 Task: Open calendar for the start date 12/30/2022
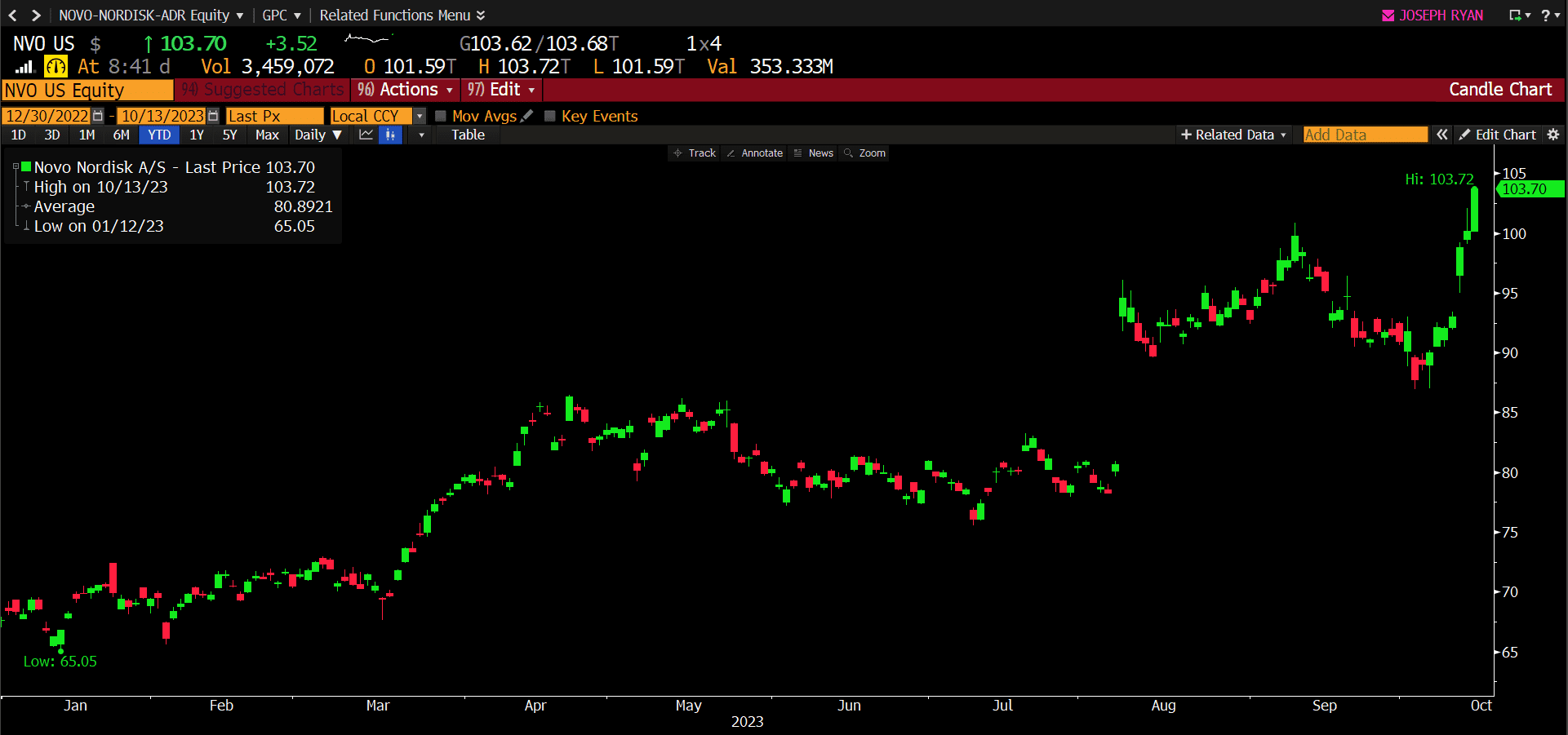pos(98,116)
